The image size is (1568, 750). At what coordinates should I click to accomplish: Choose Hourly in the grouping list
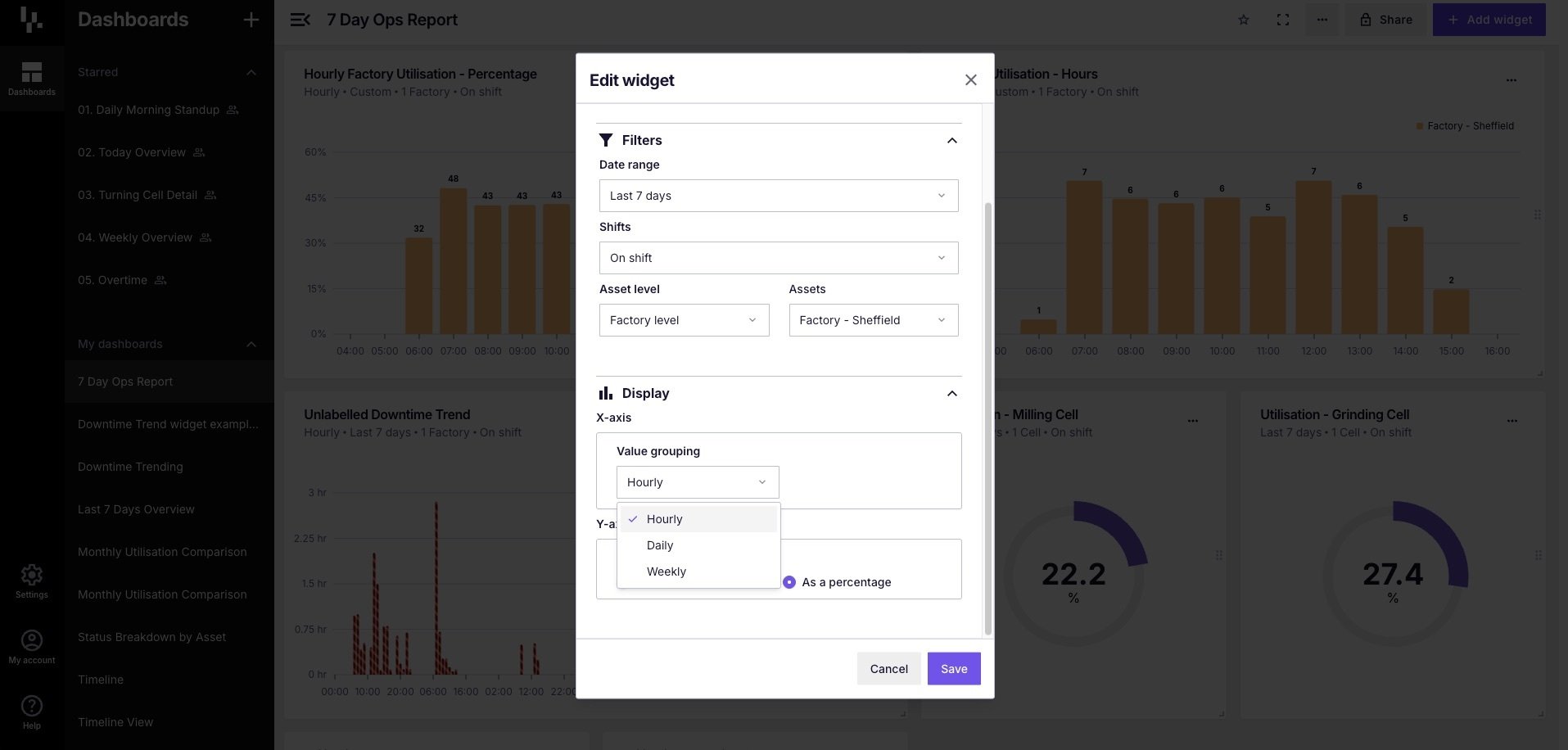click(x=698, y=519)
